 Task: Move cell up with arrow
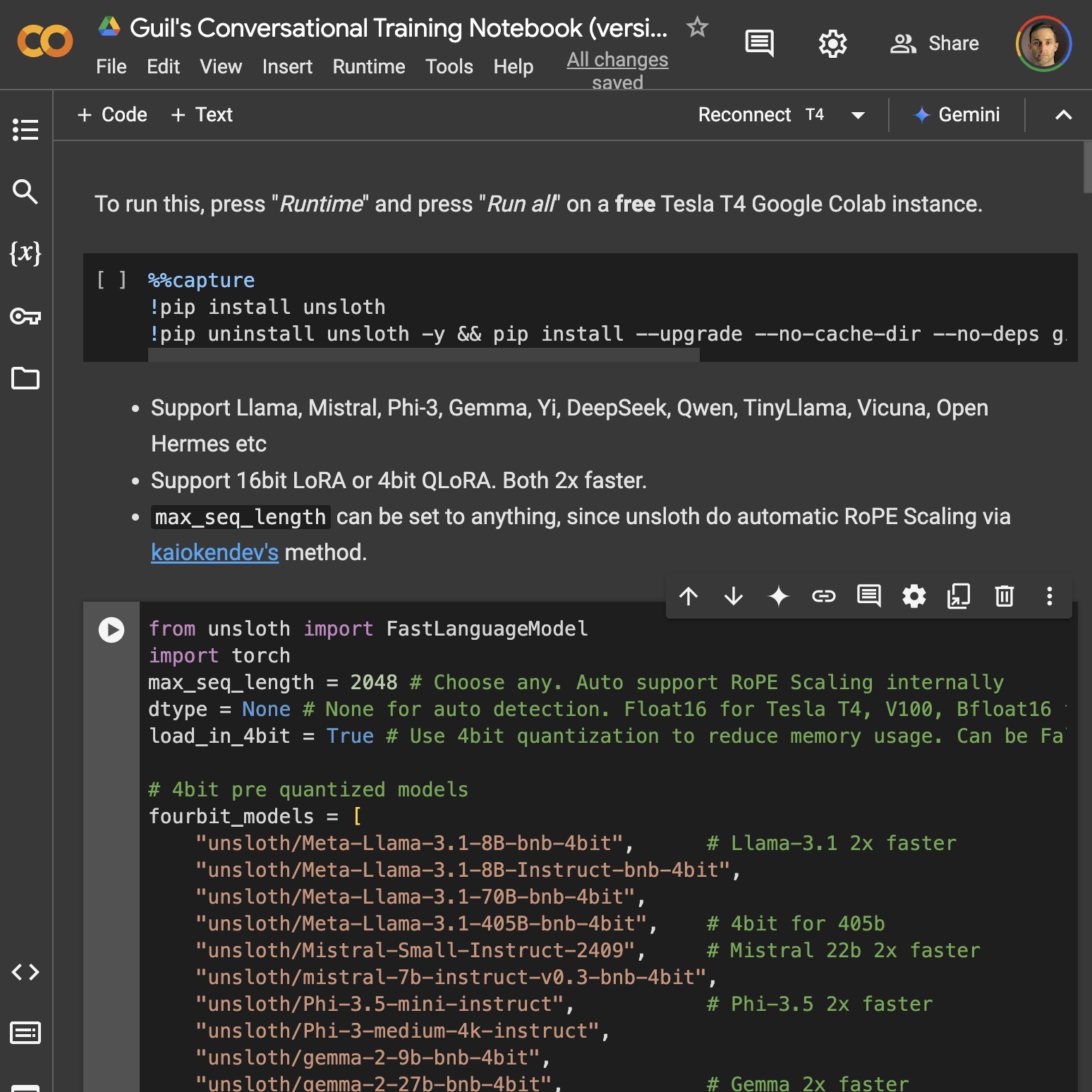(x=688, y=596)
